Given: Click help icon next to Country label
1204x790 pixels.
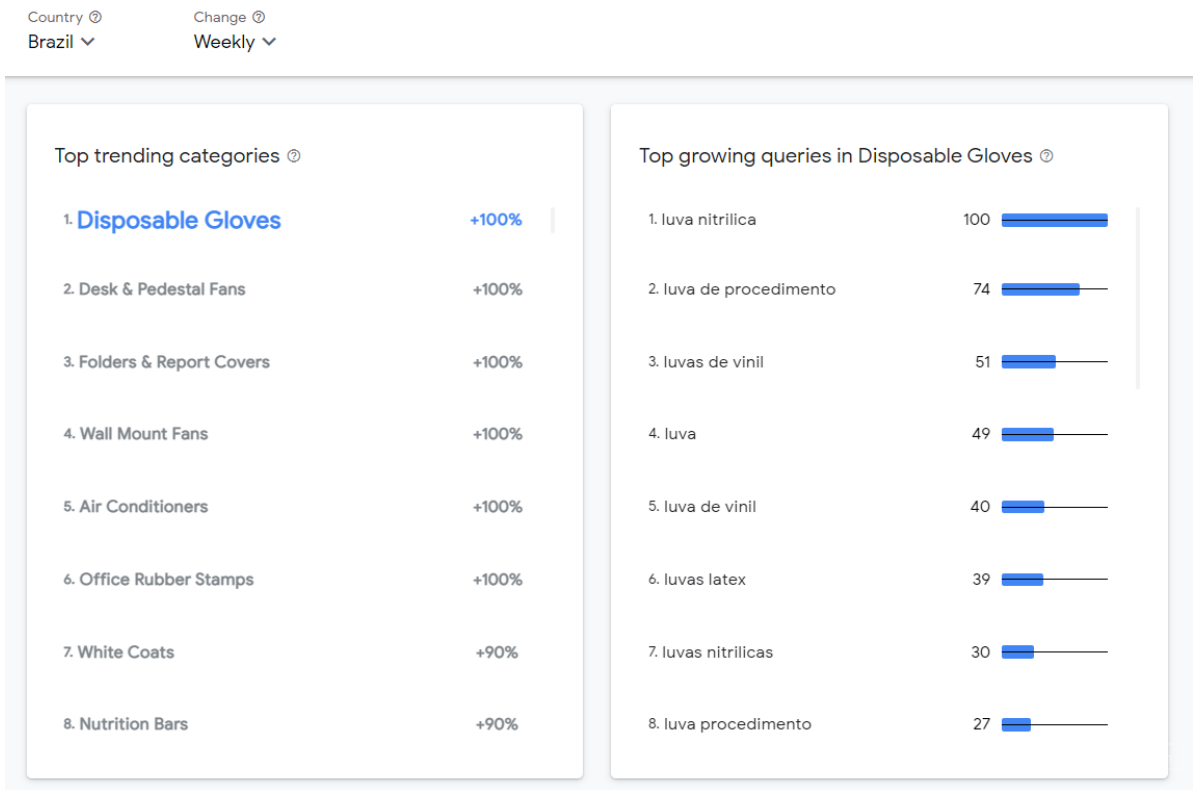Looking at the screenshot, I should point(95,17).
